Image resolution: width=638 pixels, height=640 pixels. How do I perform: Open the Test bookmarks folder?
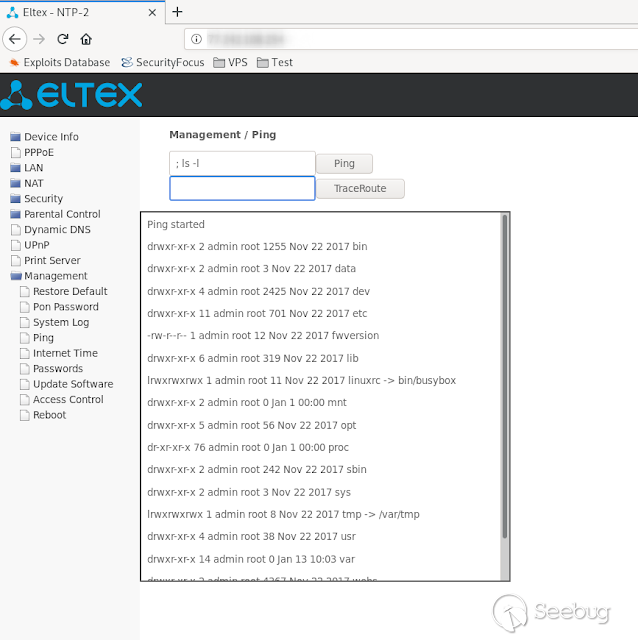(275, 62)
